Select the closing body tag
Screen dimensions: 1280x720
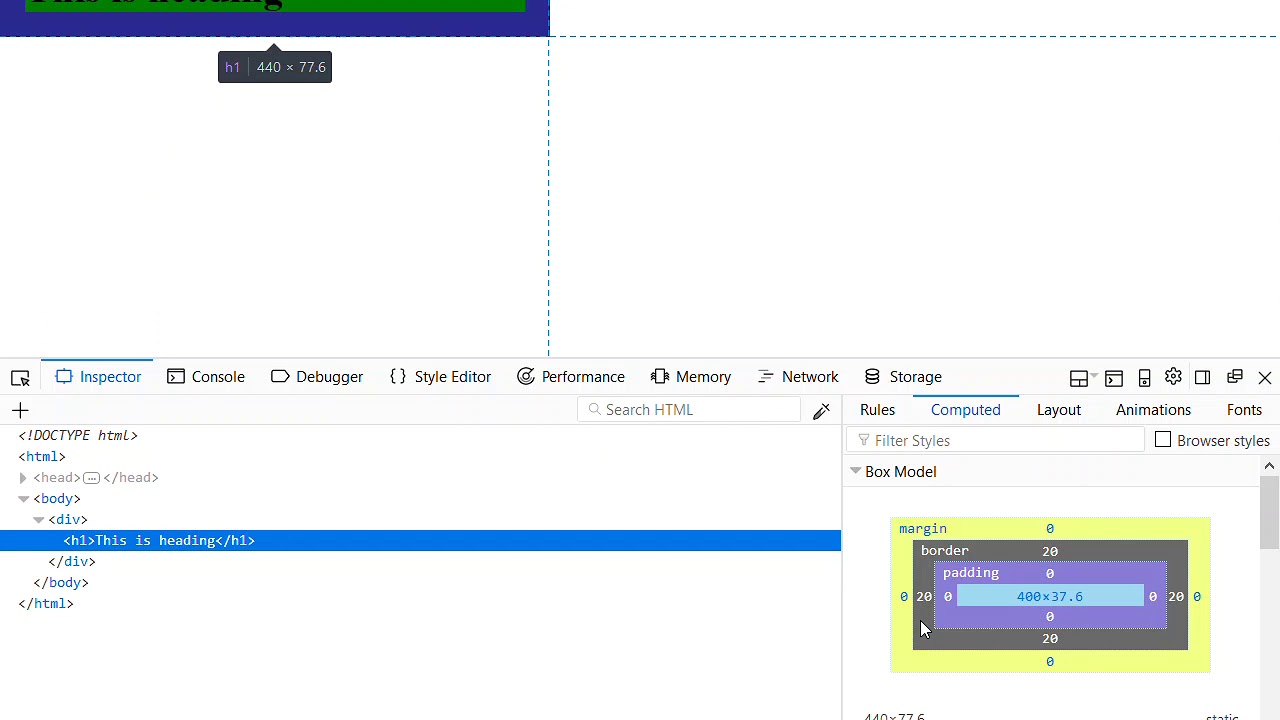[61, 583]
